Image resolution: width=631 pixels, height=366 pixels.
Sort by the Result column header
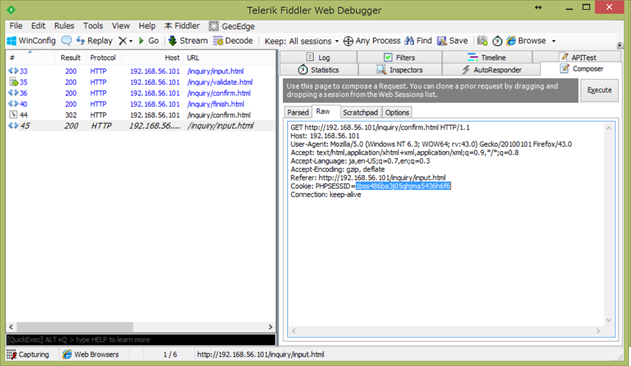70,58
